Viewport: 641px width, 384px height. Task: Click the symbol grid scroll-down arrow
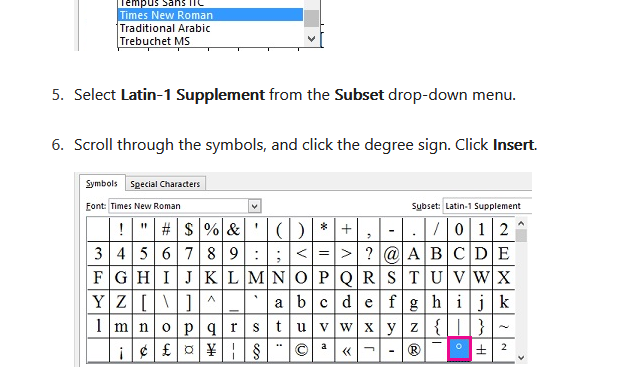521,357
